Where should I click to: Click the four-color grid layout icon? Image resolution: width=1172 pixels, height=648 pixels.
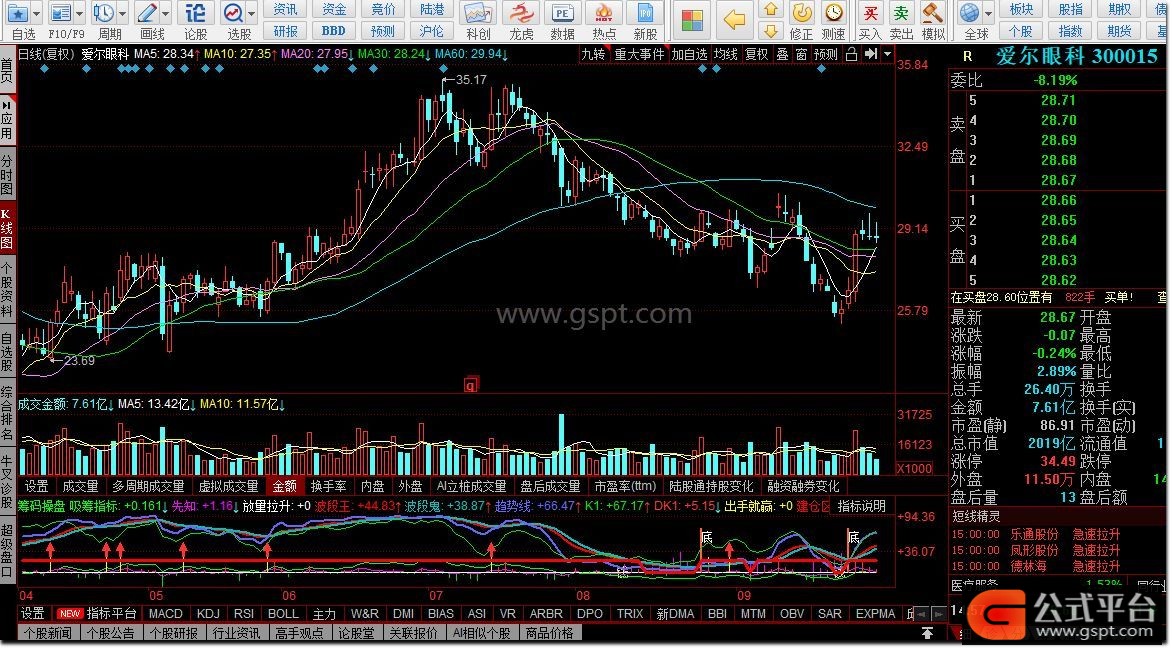tap(691, 20)
